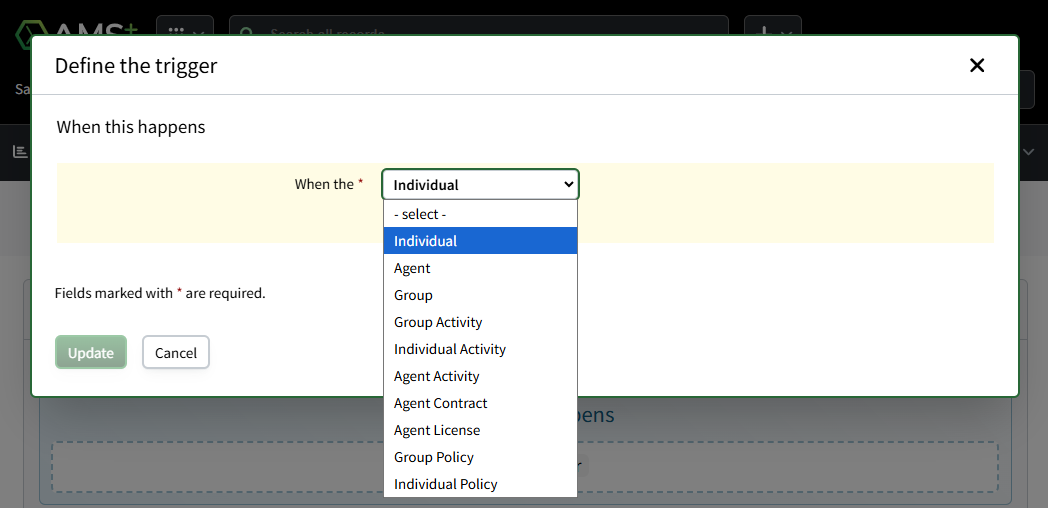This screenshot has width=1048, height=508.
Task: Close the Define the trigger dialog
Action: pyautogui.click(x=976, y=65)
